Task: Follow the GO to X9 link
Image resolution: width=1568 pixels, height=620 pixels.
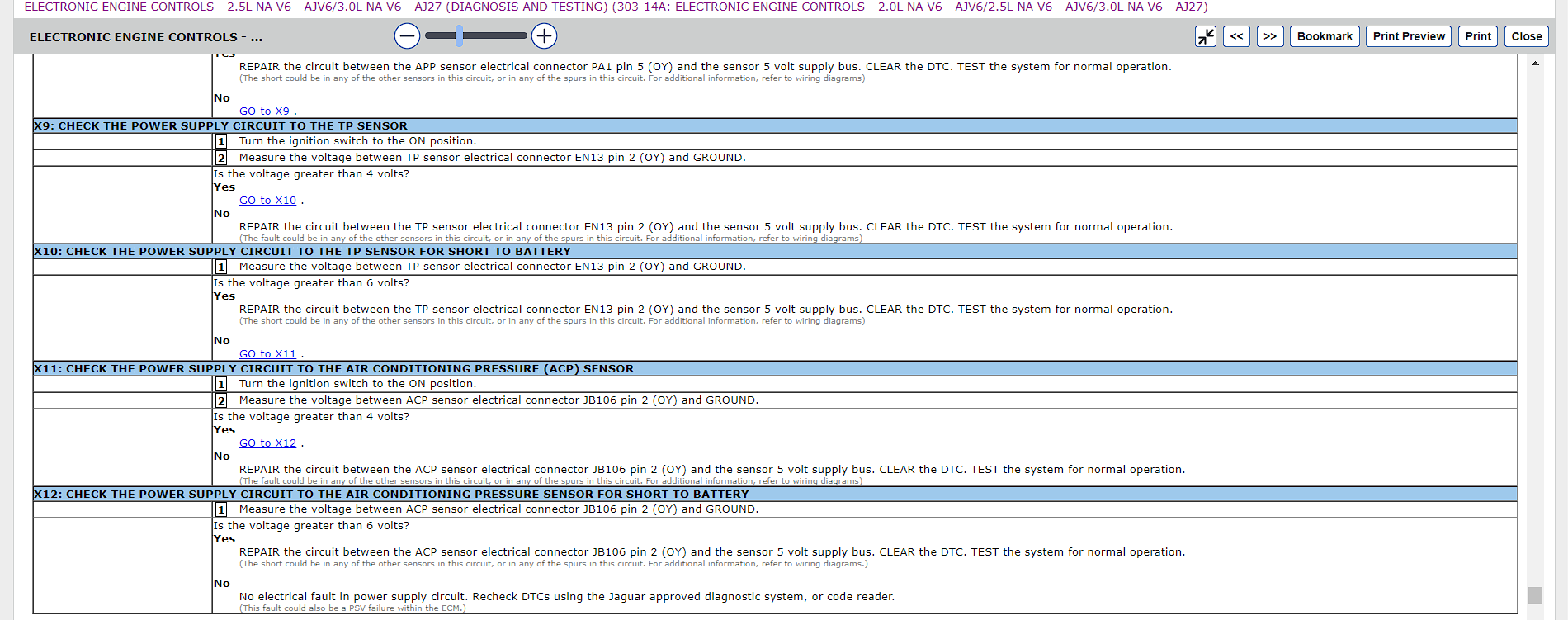Action: pos(264,111)
